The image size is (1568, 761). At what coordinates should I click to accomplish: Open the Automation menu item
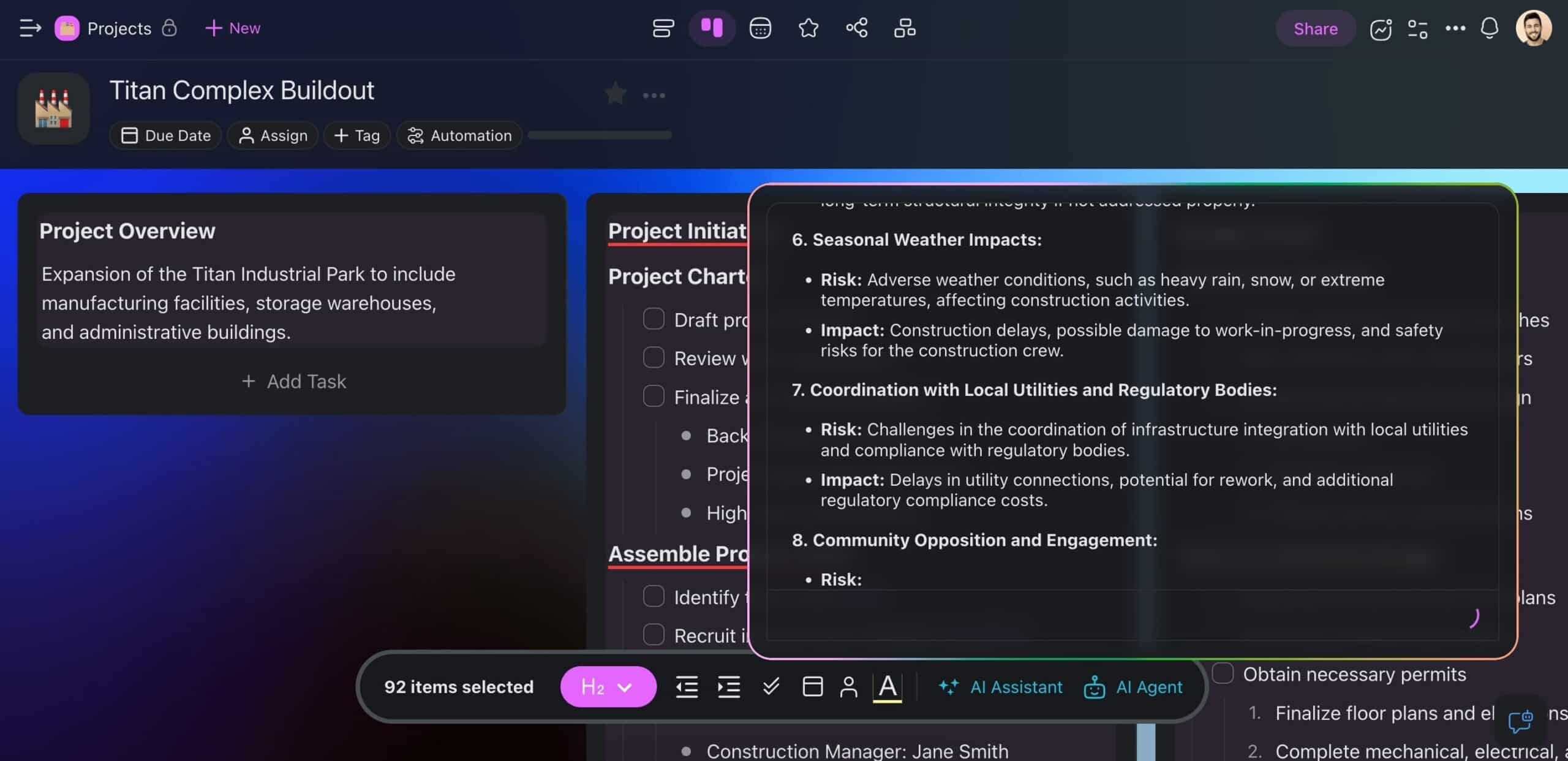click(x=459, y=135)
